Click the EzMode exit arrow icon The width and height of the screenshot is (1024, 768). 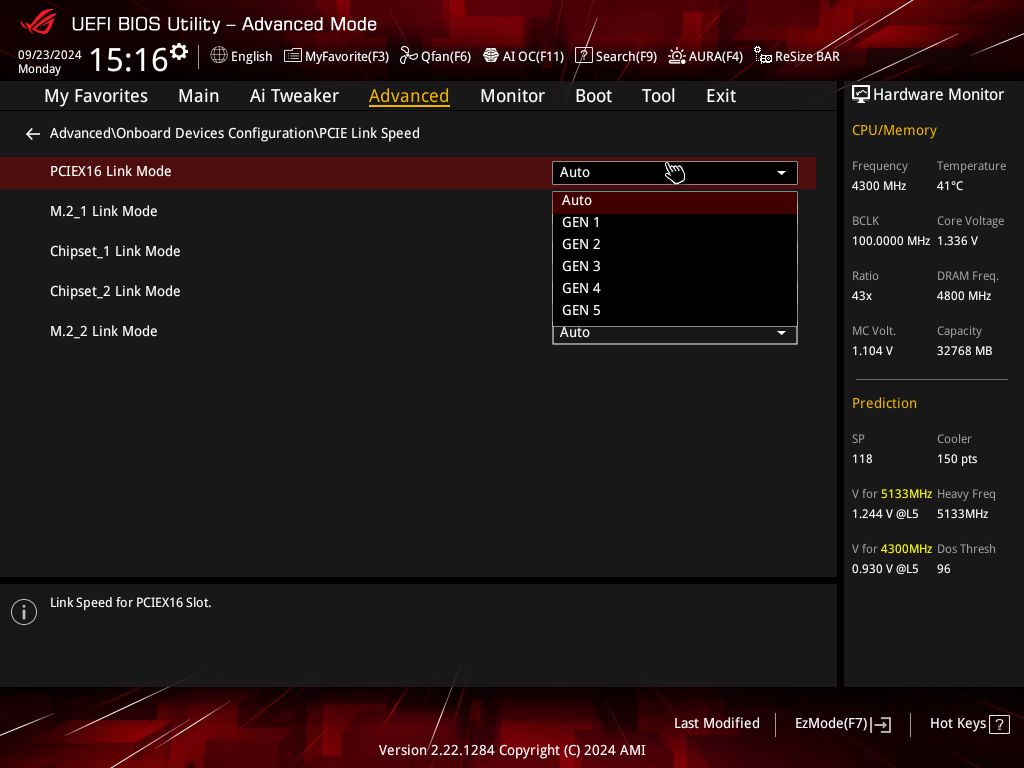[882, 724]
